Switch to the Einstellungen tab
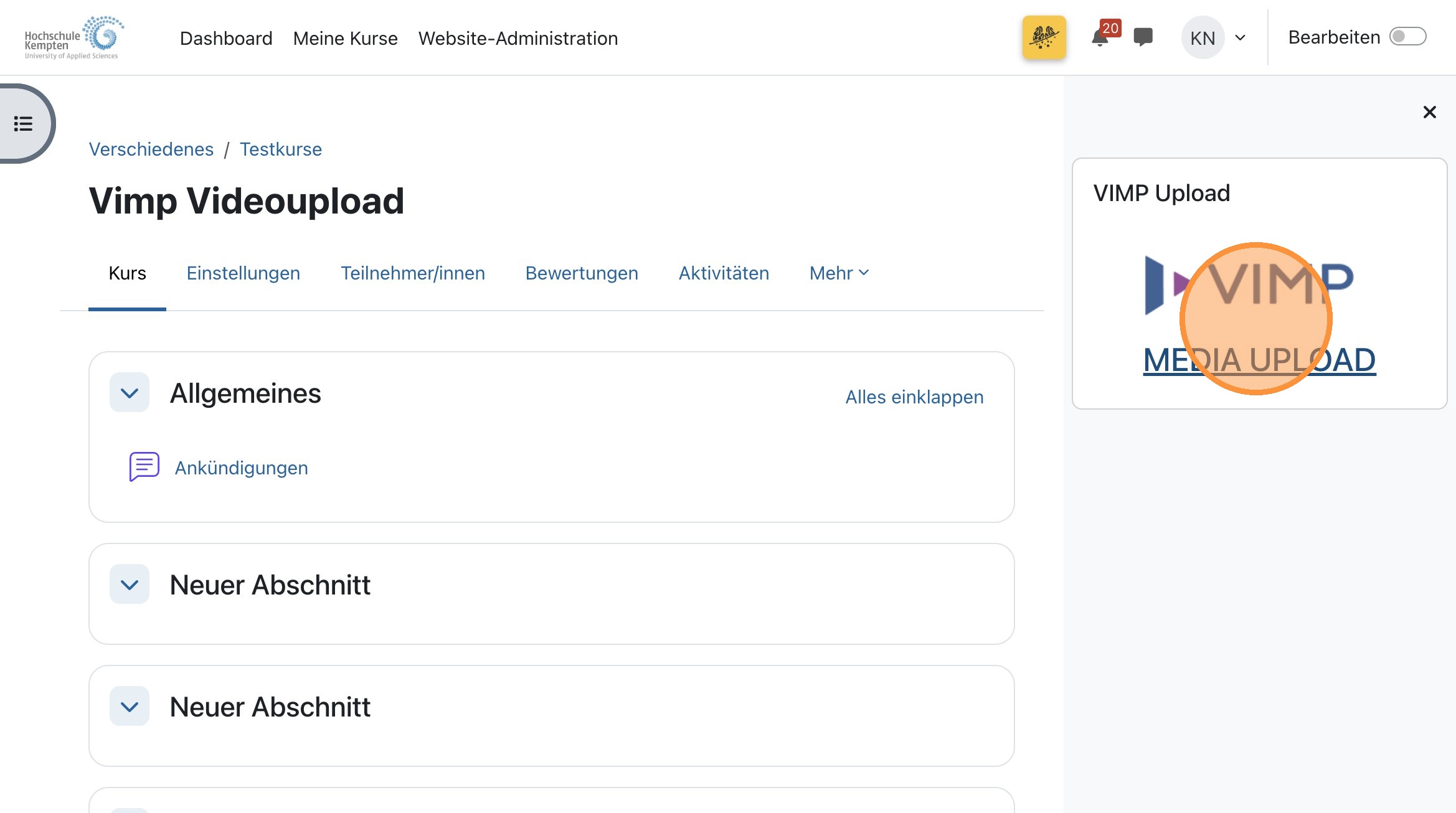The image size is (1456, 813). (x=243, y=273)
